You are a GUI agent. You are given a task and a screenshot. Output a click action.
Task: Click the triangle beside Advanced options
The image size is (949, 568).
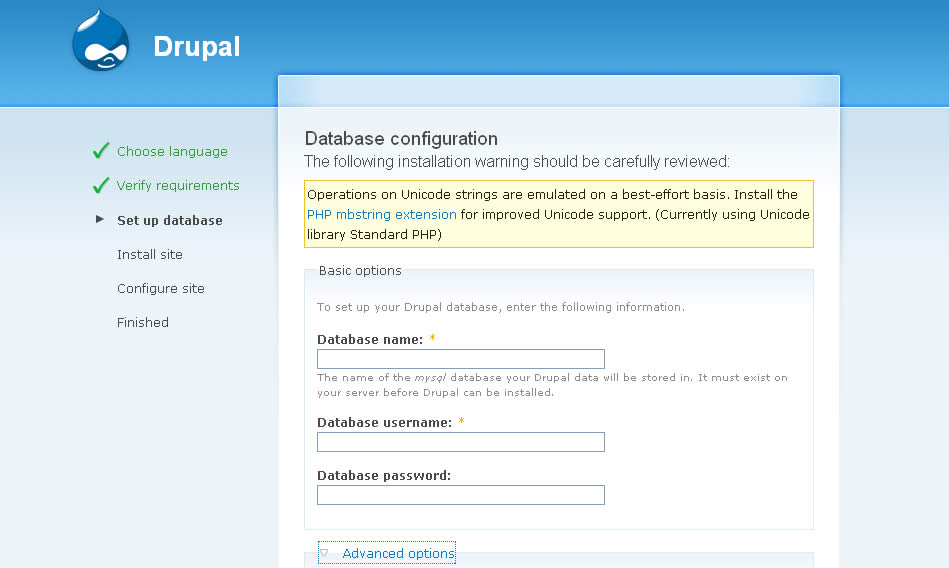[324, 552]
